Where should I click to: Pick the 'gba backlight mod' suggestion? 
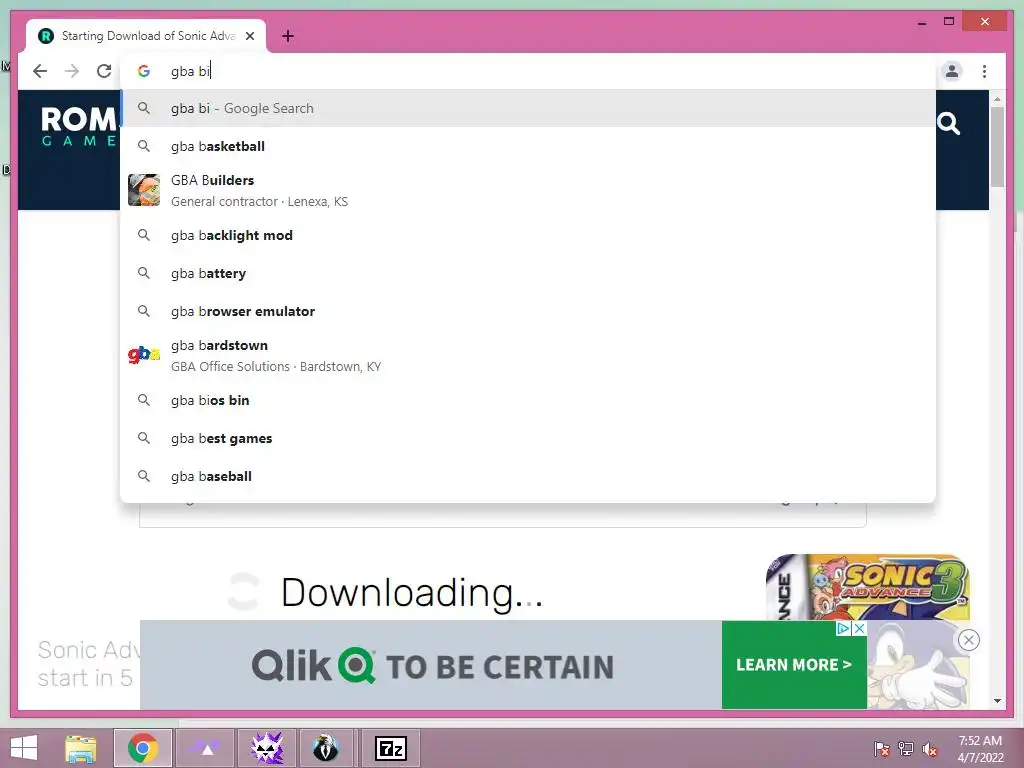pyautogui.click(x=528, y=235)
